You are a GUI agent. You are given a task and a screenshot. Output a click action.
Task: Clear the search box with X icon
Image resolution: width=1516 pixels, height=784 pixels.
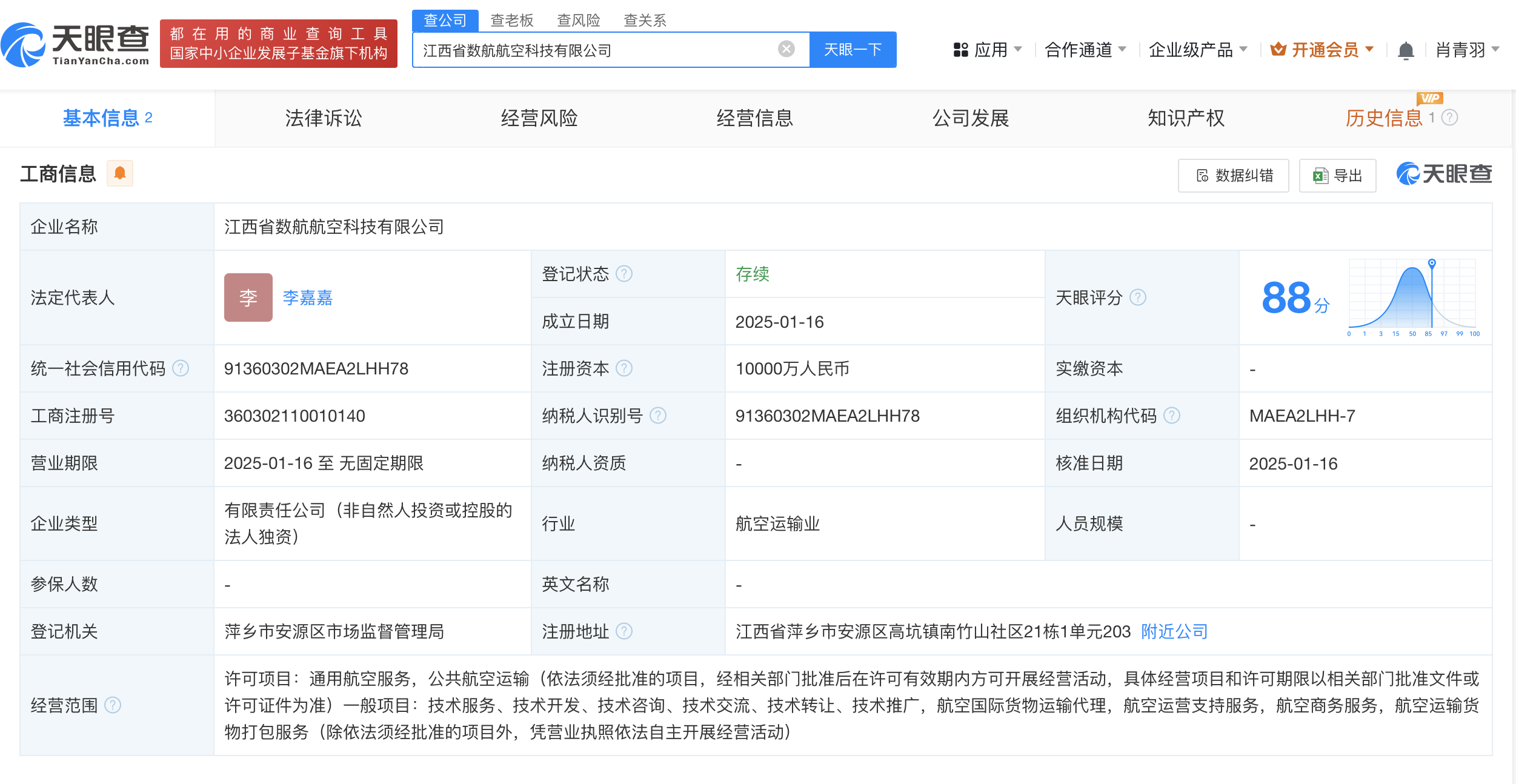786,49
